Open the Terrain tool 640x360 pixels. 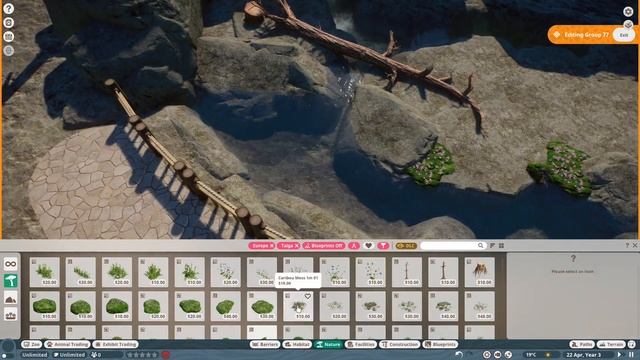[611, 344]
